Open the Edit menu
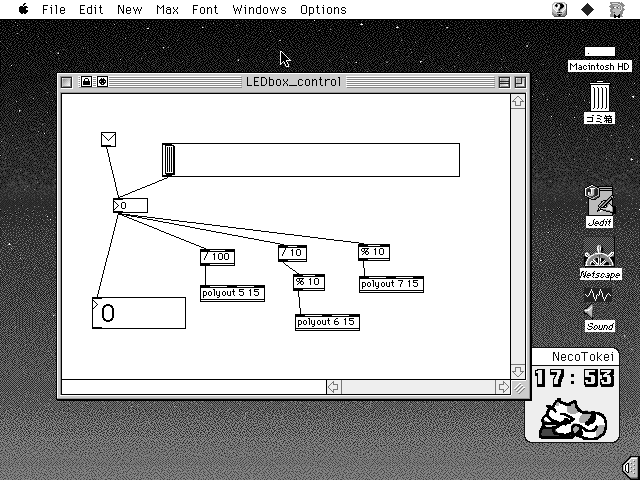This screenshot has height=480, width=640. pyautogui.click(x=91, y=9)
